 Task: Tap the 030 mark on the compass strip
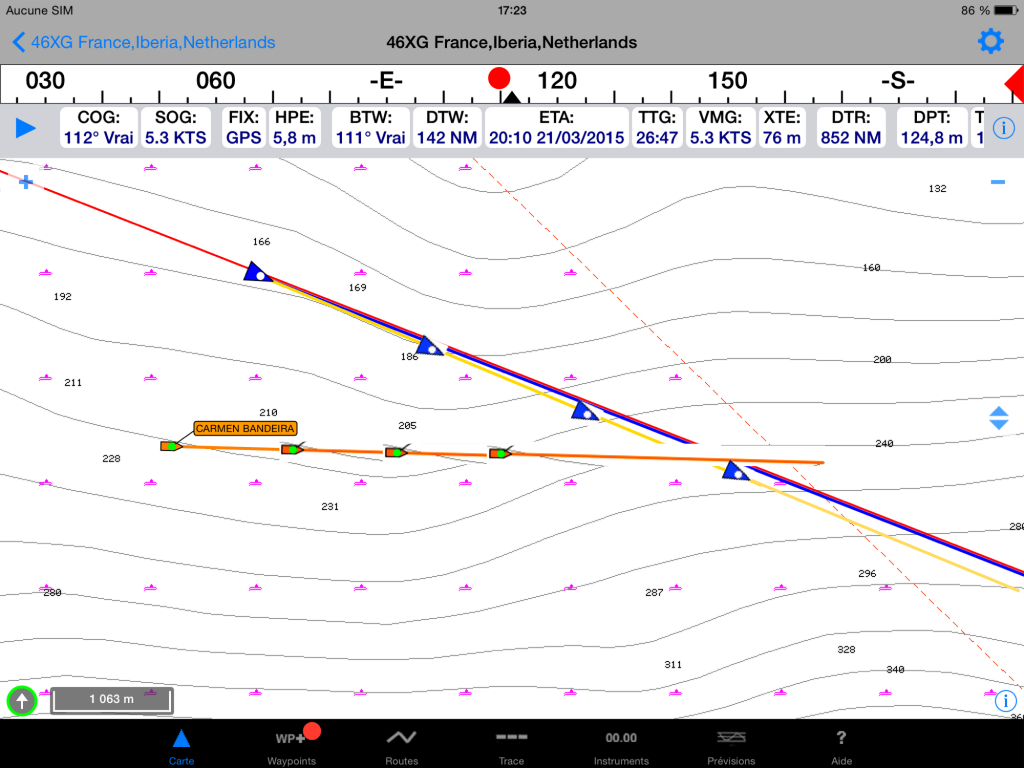(45, 81)
